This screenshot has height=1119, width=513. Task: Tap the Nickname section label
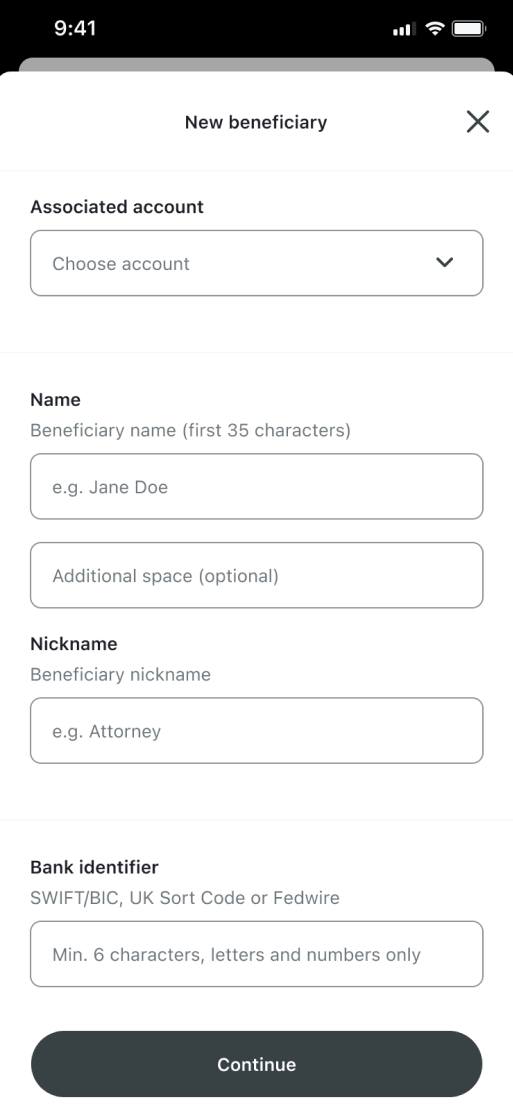click(73, 644)
